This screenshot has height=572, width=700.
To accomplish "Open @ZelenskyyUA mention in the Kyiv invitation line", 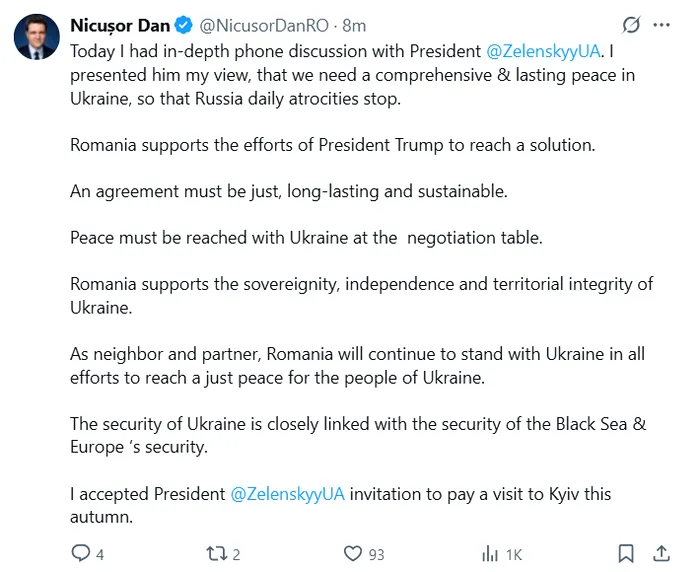I will coord(288,494).
